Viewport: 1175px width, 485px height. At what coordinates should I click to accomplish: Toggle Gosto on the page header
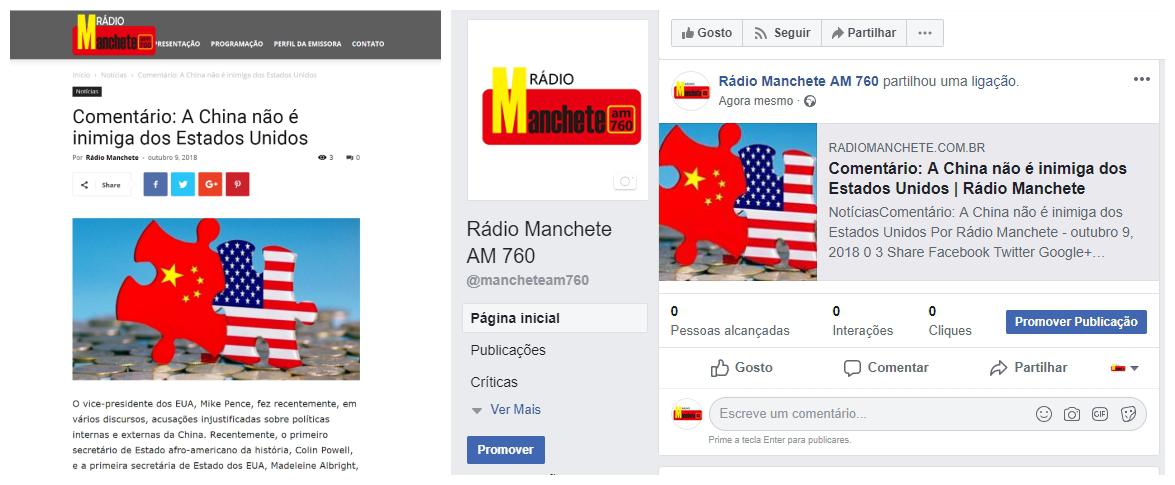(x=707, y=33)
